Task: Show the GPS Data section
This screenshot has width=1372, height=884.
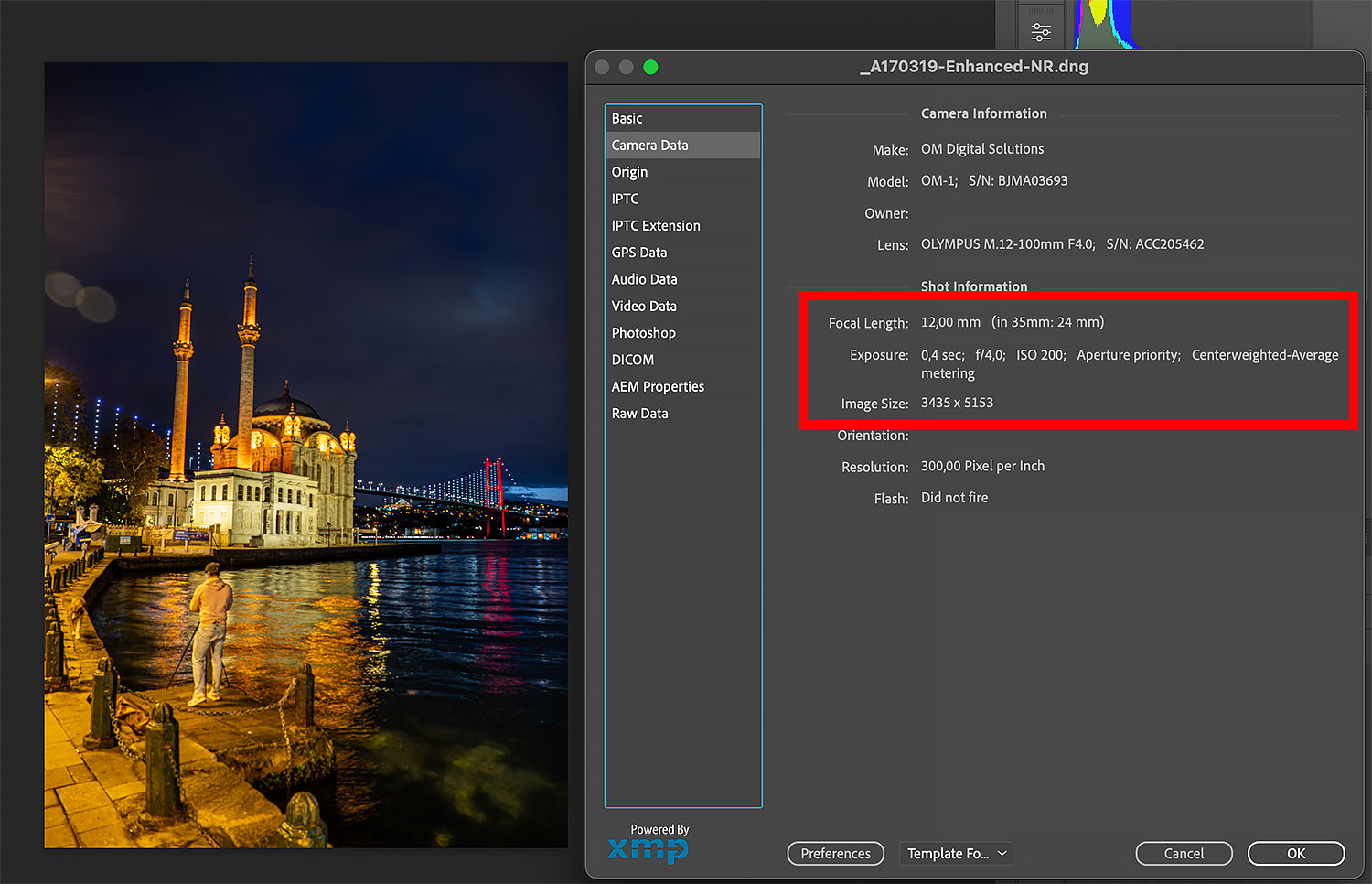Action: pos(639,253)
